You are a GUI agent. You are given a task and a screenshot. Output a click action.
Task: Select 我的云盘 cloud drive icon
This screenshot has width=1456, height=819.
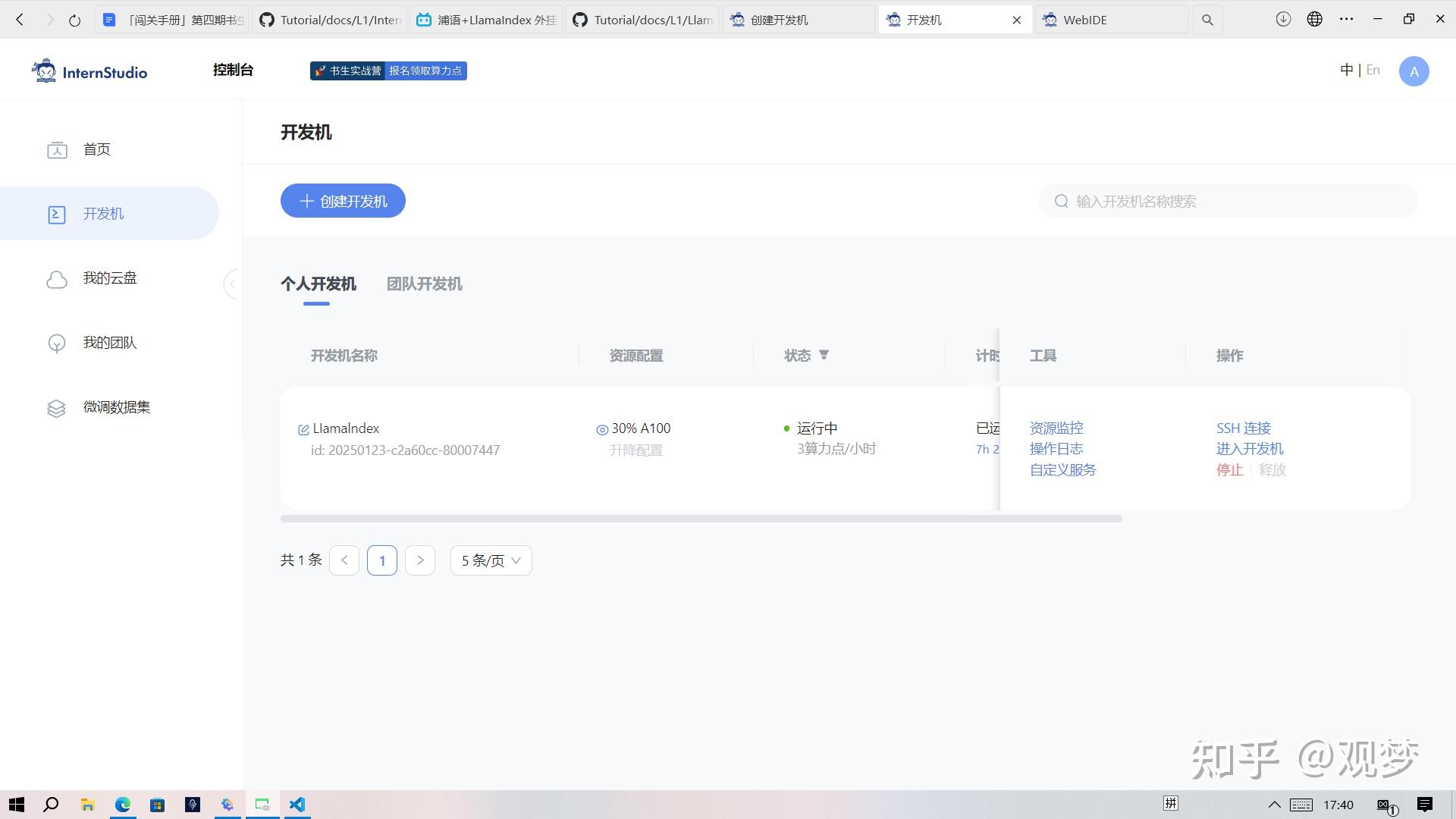tap(57, 279)
